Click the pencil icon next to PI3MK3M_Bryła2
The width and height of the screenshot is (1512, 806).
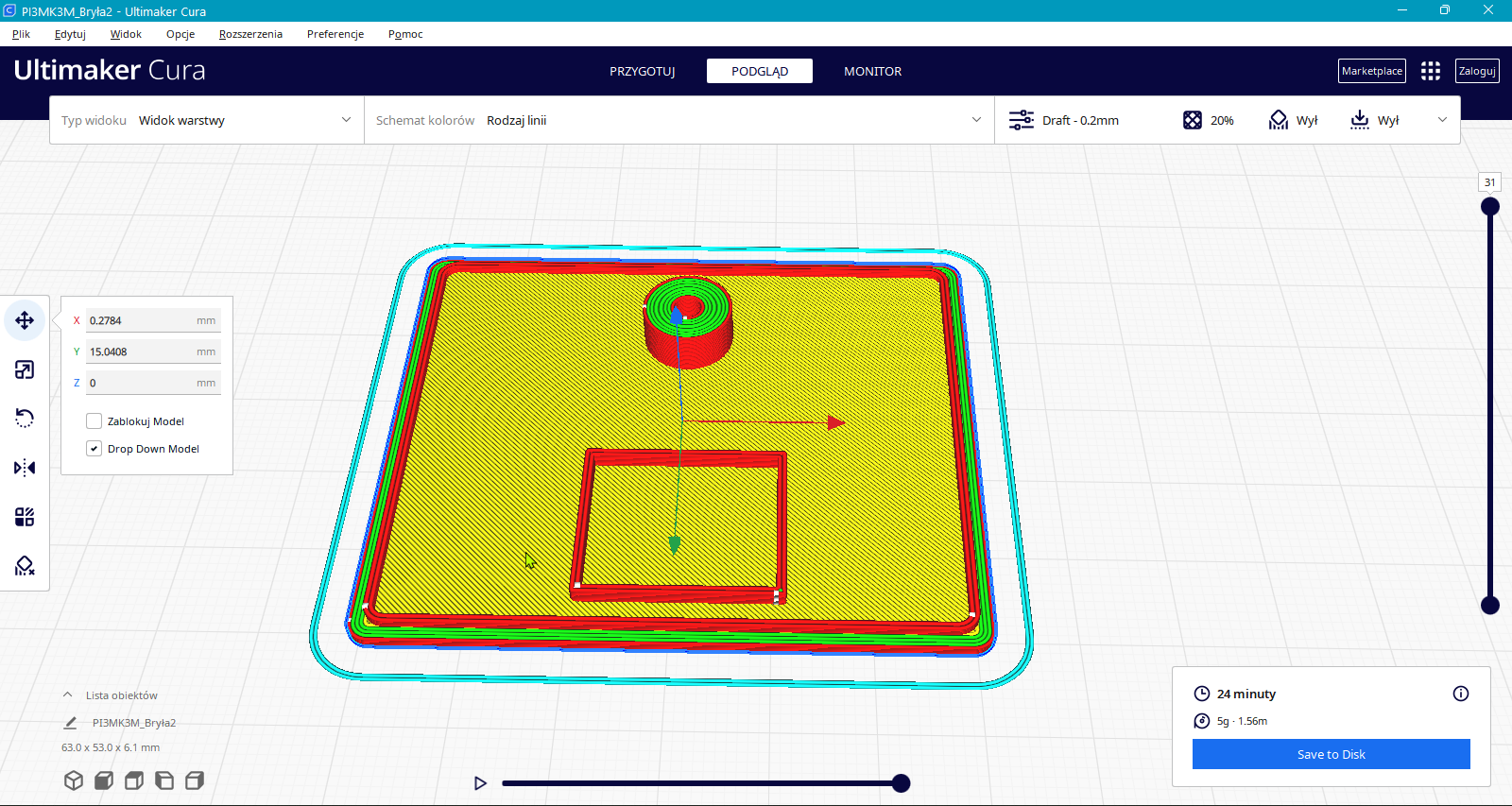(x=70, y=723)
